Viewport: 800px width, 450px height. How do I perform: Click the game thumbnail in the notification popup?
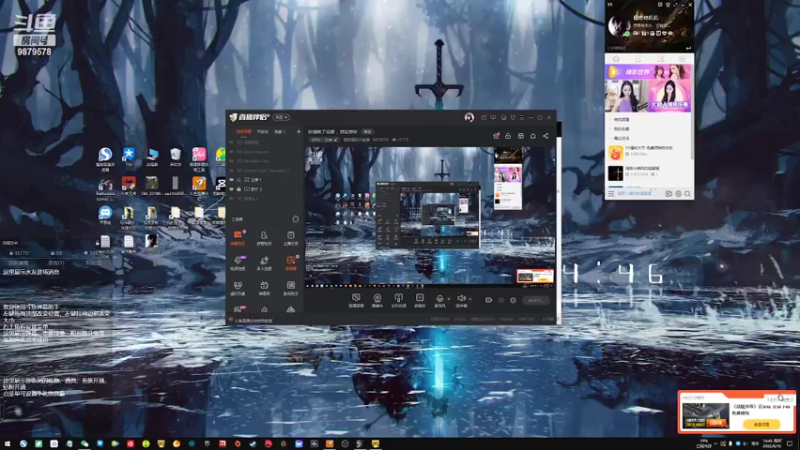point(706,416)
